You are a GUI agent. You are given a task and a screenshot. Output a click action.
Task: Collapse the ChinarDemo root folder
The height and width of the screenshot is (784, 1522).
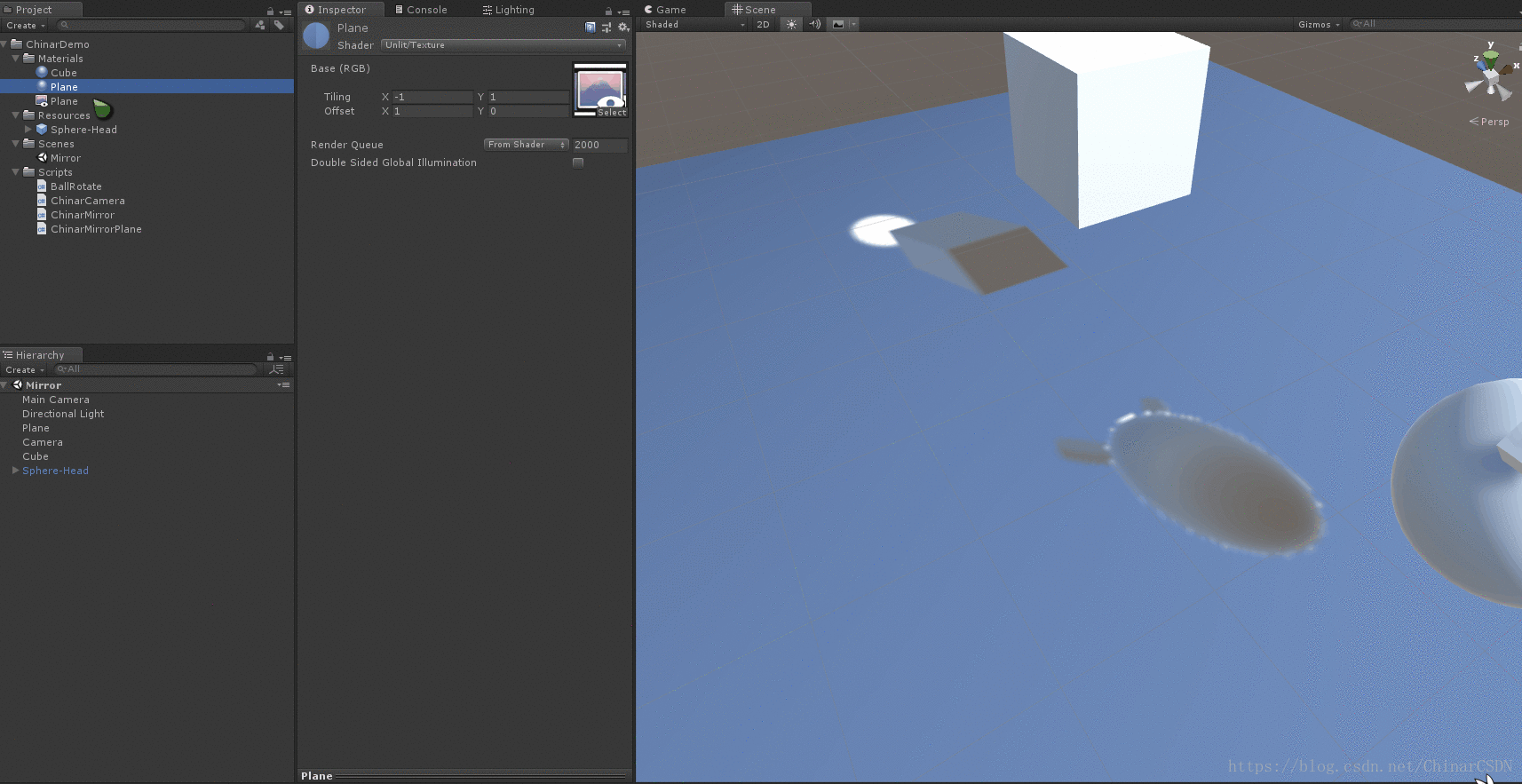(4, 44)
